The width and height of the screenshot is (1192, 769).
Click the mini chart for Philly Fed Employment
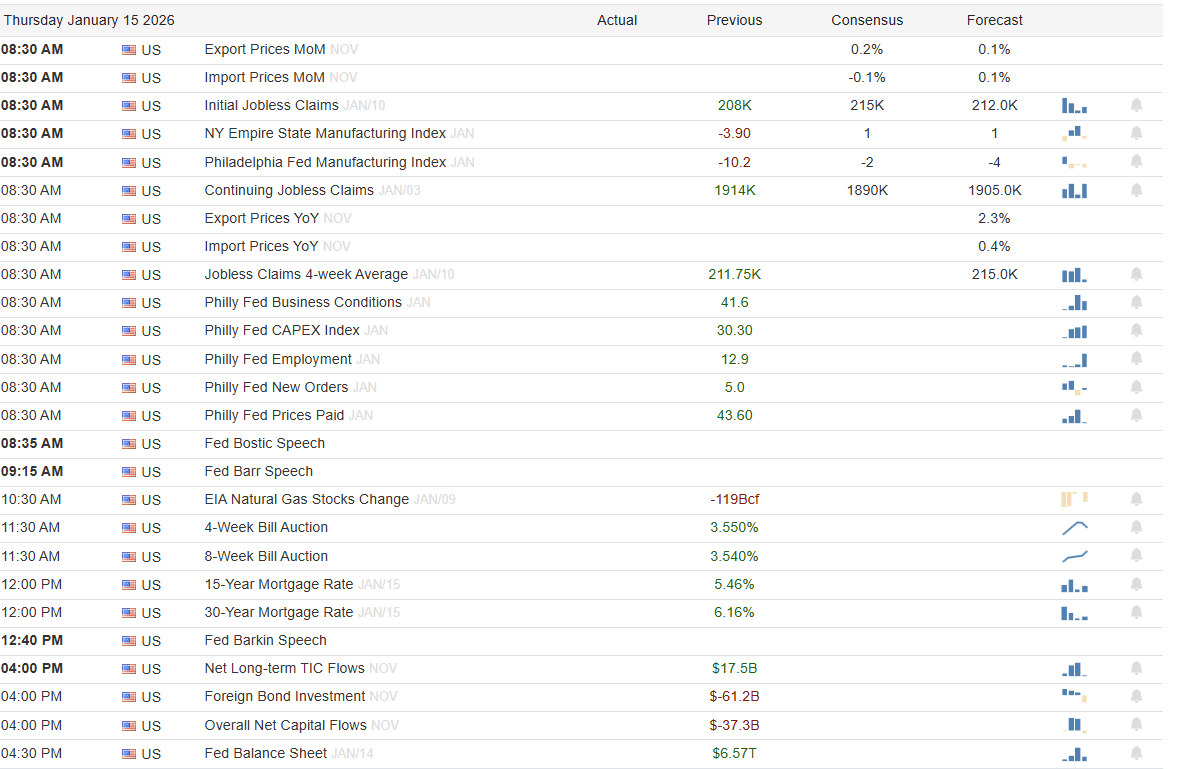tap(1074, 359)
